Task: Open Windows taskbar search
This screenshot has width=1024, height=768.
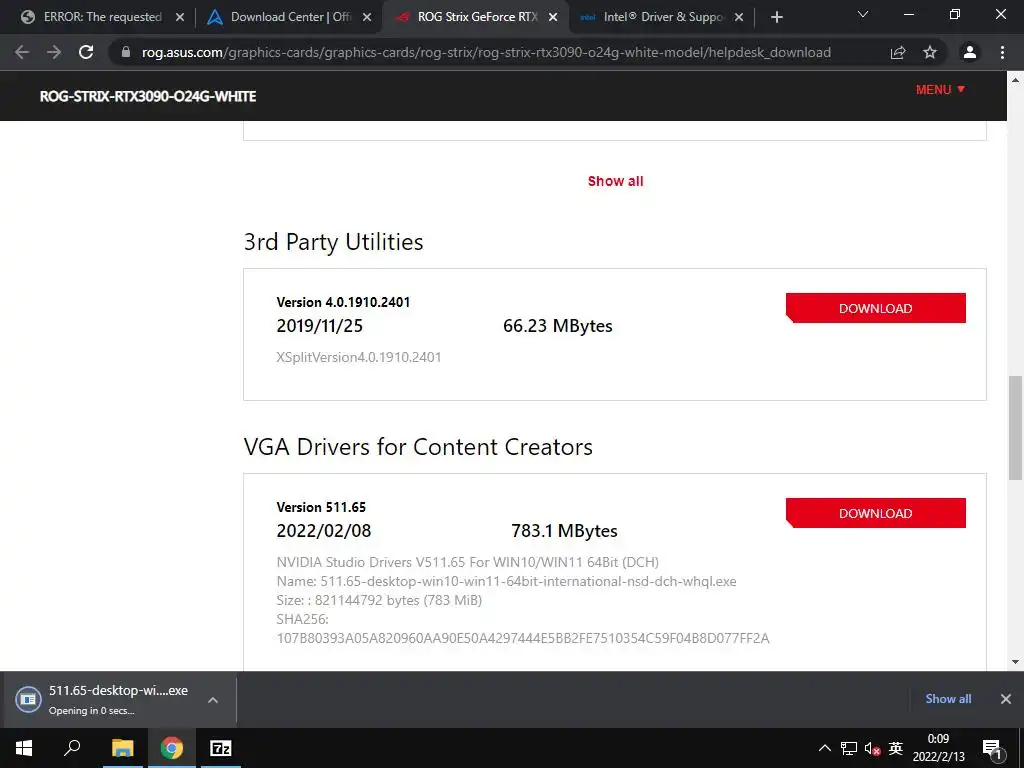Action: [72, 748]
